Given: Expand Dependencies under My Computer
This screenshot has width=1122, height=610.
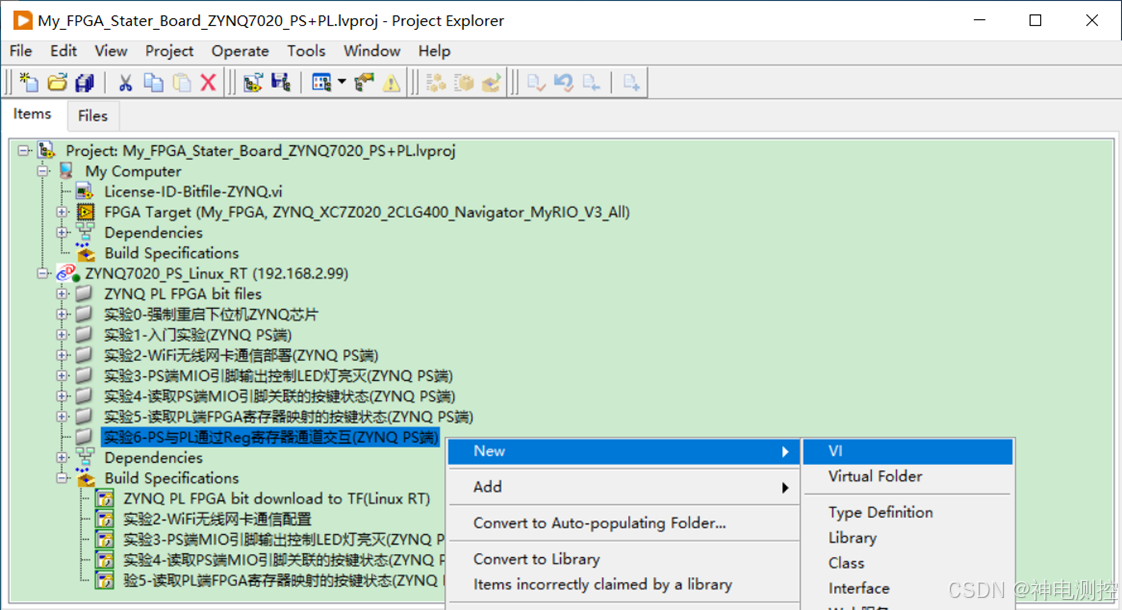Looking at the screenshot, I should [62, 233].
